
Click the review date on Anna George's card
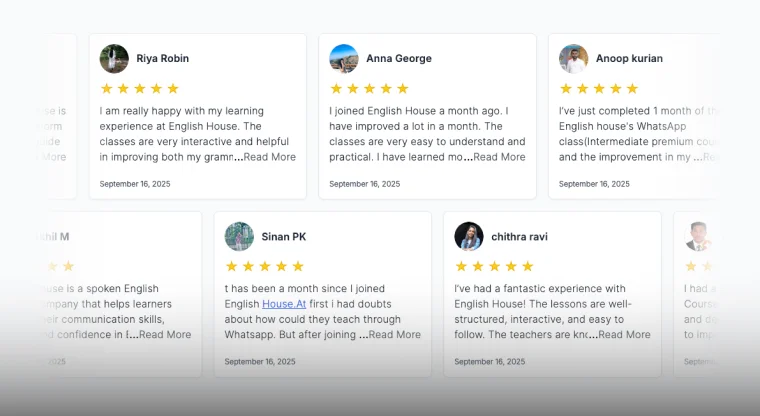tap(364, 184)
